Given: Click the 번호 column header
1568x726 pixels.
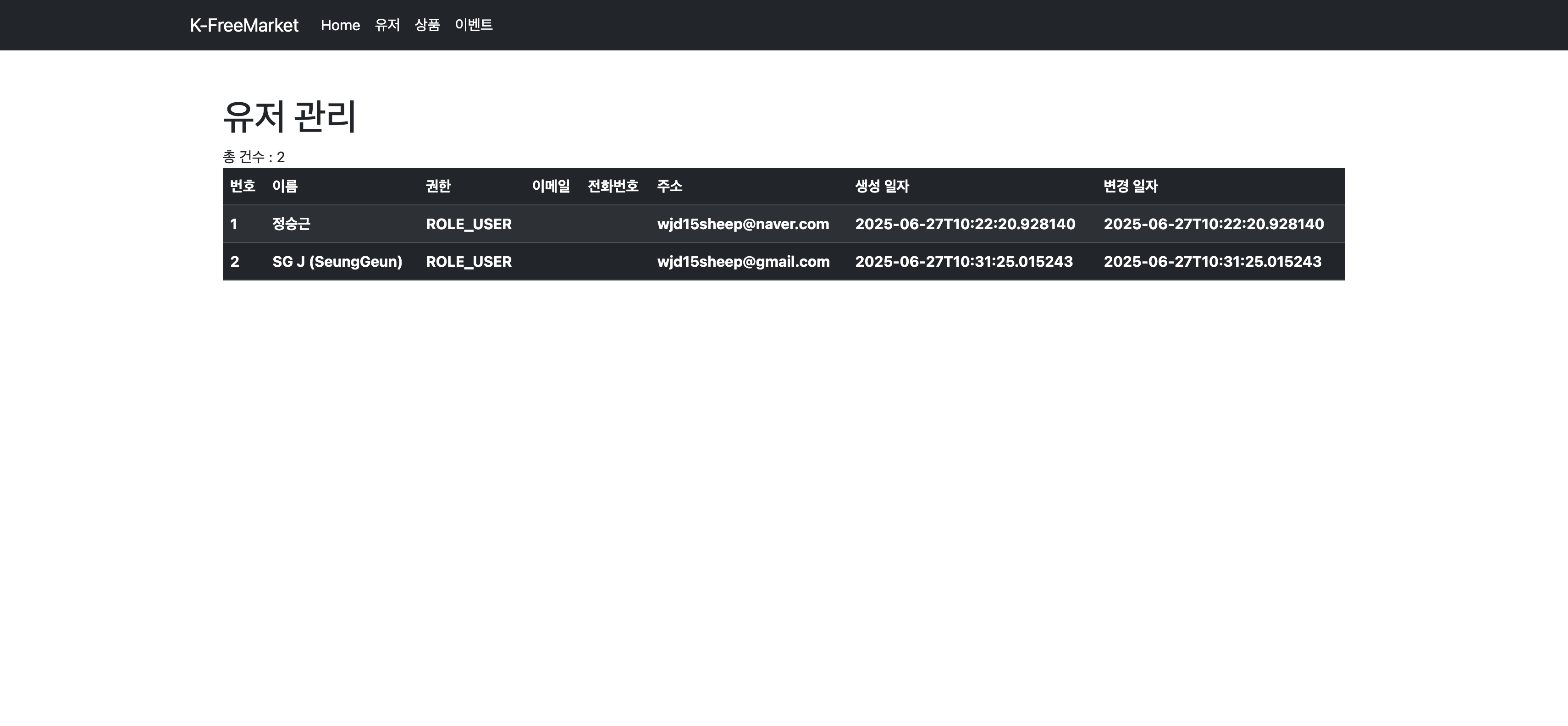Looking at the screenshot, I should pos(242,186).
